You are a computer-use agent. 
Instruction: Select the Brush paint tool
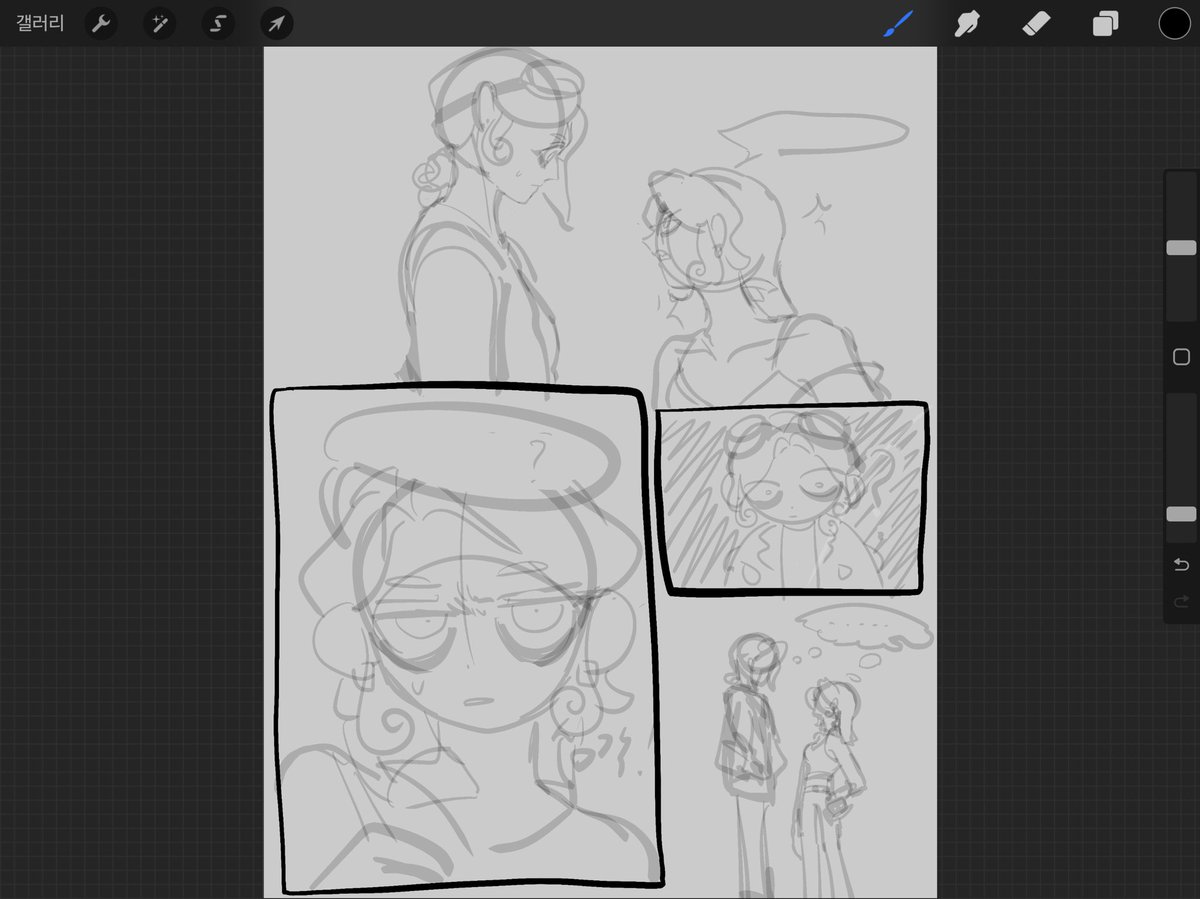pyautogui.click(x=898, y=23)
